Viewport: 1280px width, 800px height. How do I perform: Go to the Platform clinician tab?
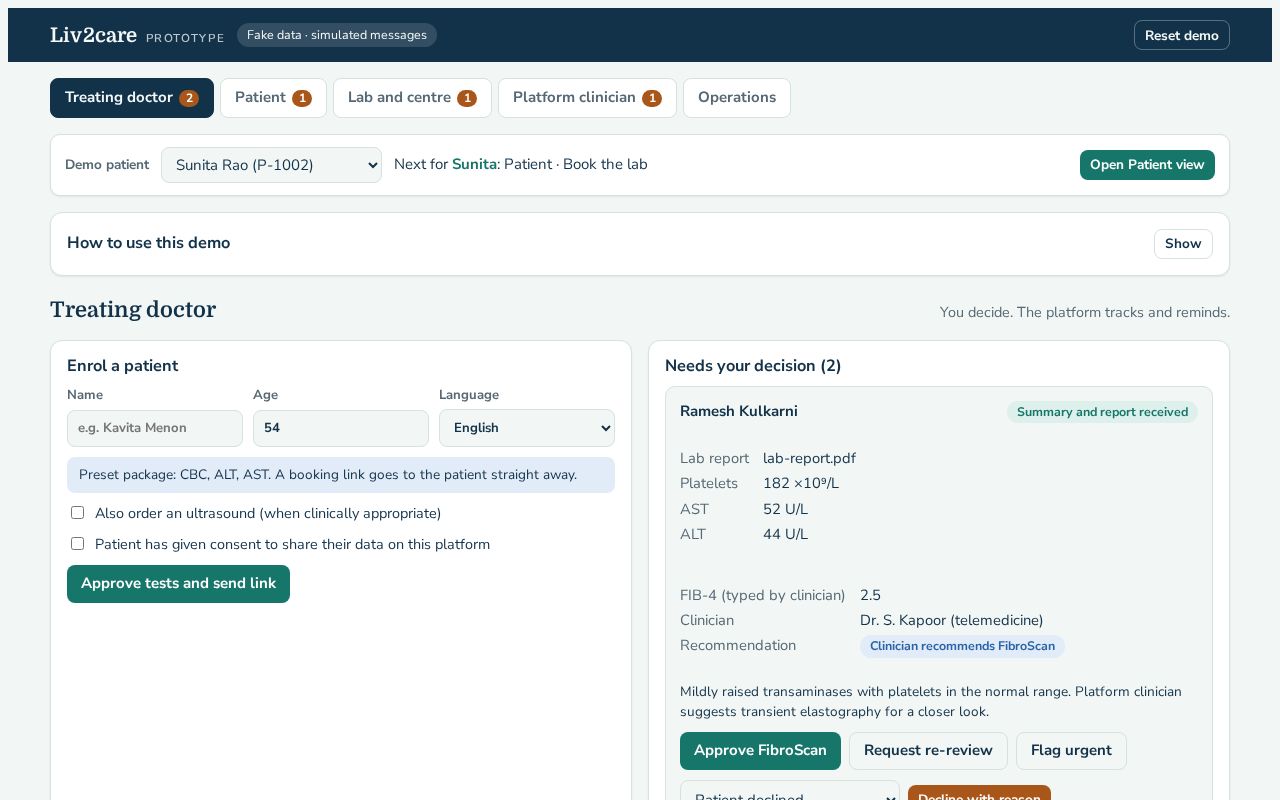coord(587,98)
